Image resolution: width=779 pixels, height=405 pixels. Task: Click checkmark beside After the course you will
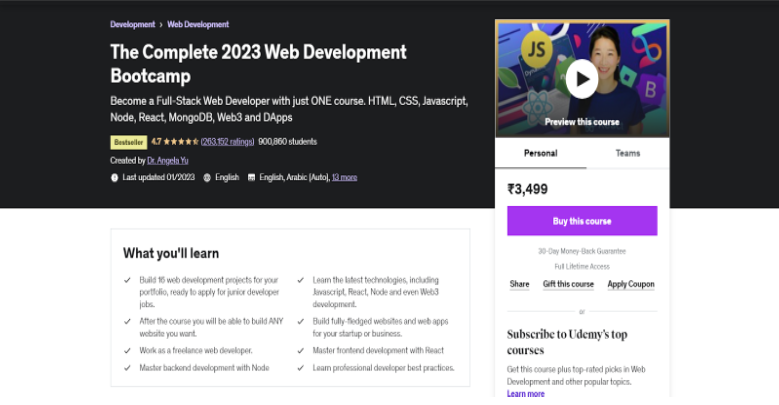tap(127, 322)
